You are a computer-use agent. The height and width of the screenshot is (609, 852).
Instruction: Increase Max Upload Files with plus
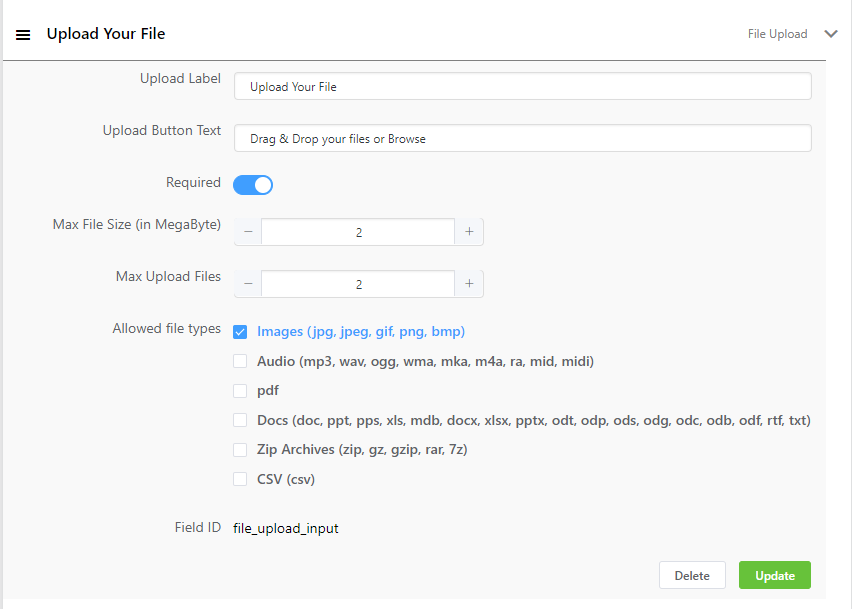(x=469, y=284)
